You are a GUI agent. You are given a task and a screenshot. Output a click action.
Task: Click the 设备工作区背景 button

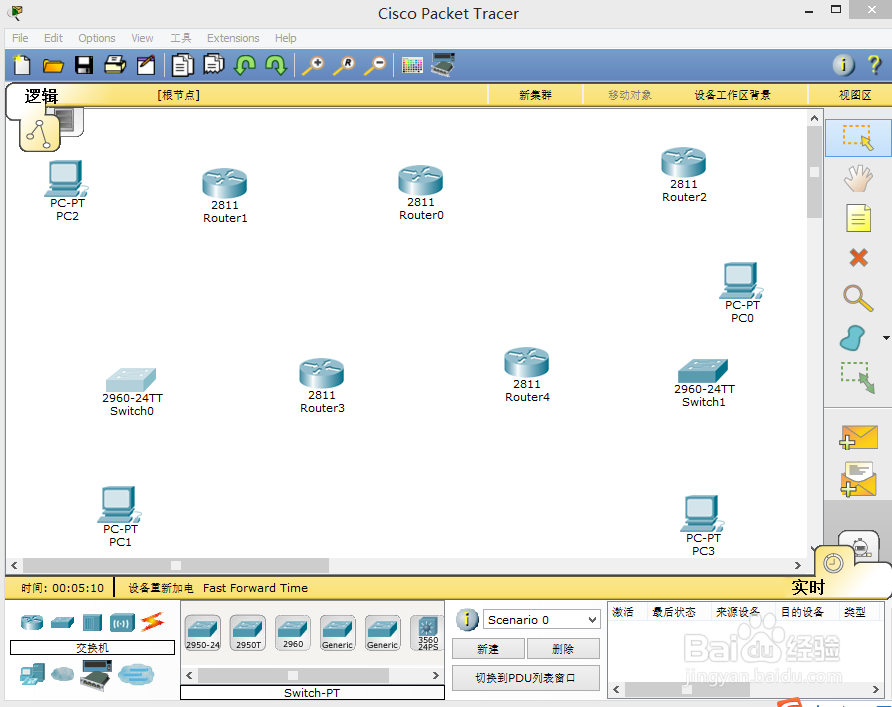[x=732, y=95]
